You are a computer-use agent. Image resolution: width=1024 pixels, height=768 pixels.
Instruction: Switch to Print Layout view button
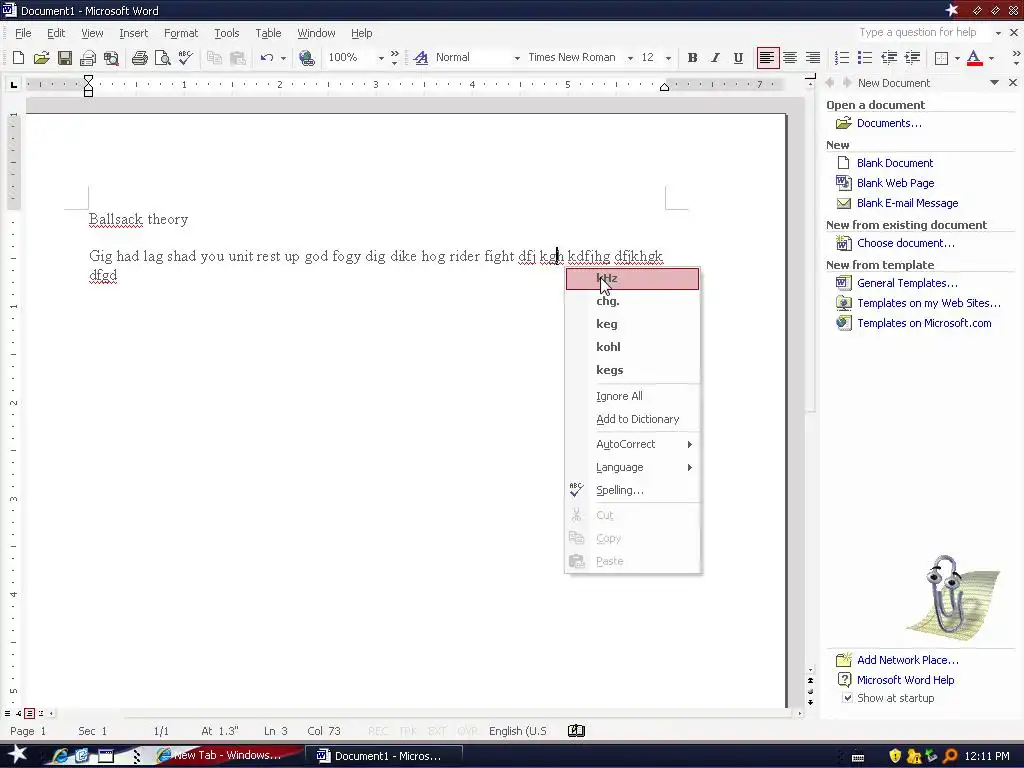click(29, 713)
